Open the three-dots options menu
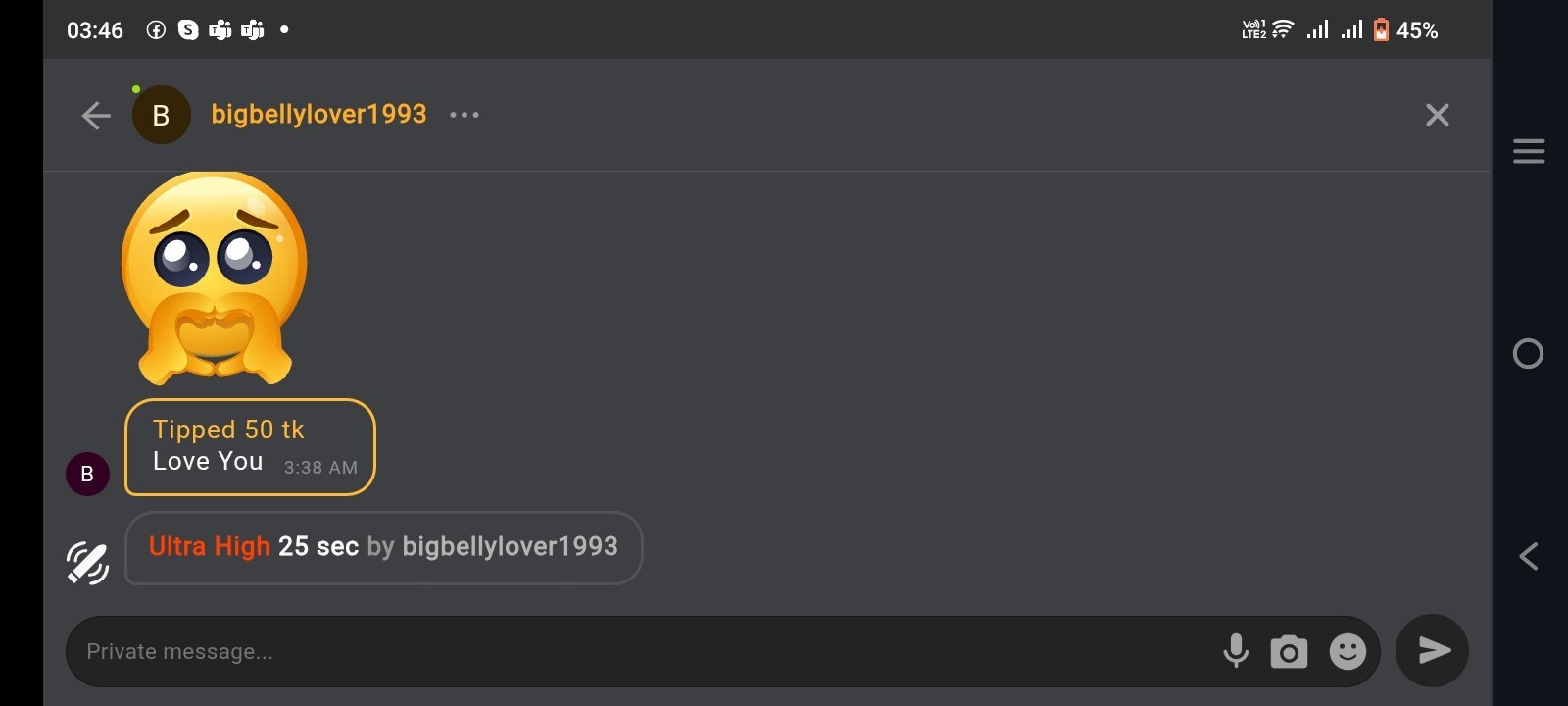Image resolution: width=1568 pixels, height=706 pixels. [465, 115]
